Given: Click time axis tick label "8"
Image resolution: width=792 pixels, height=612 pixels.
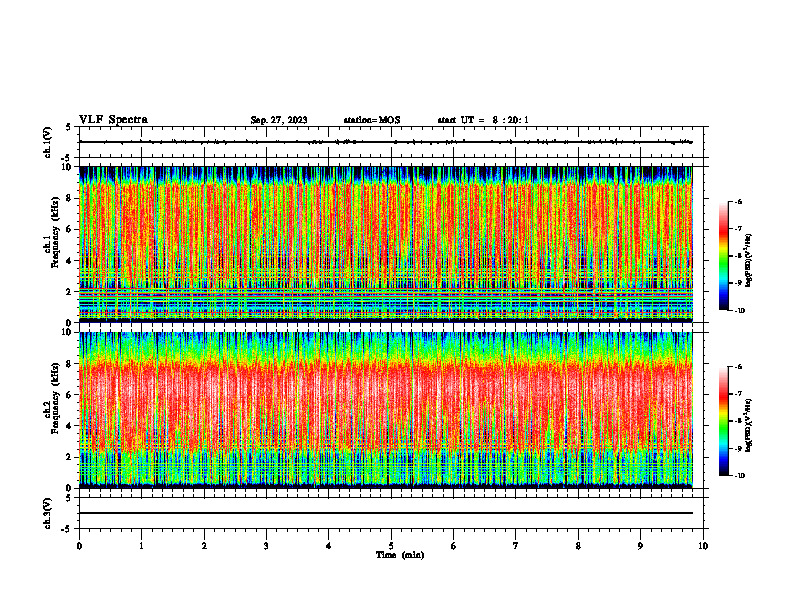Looking at the screenshot, I should pos(578,546).
